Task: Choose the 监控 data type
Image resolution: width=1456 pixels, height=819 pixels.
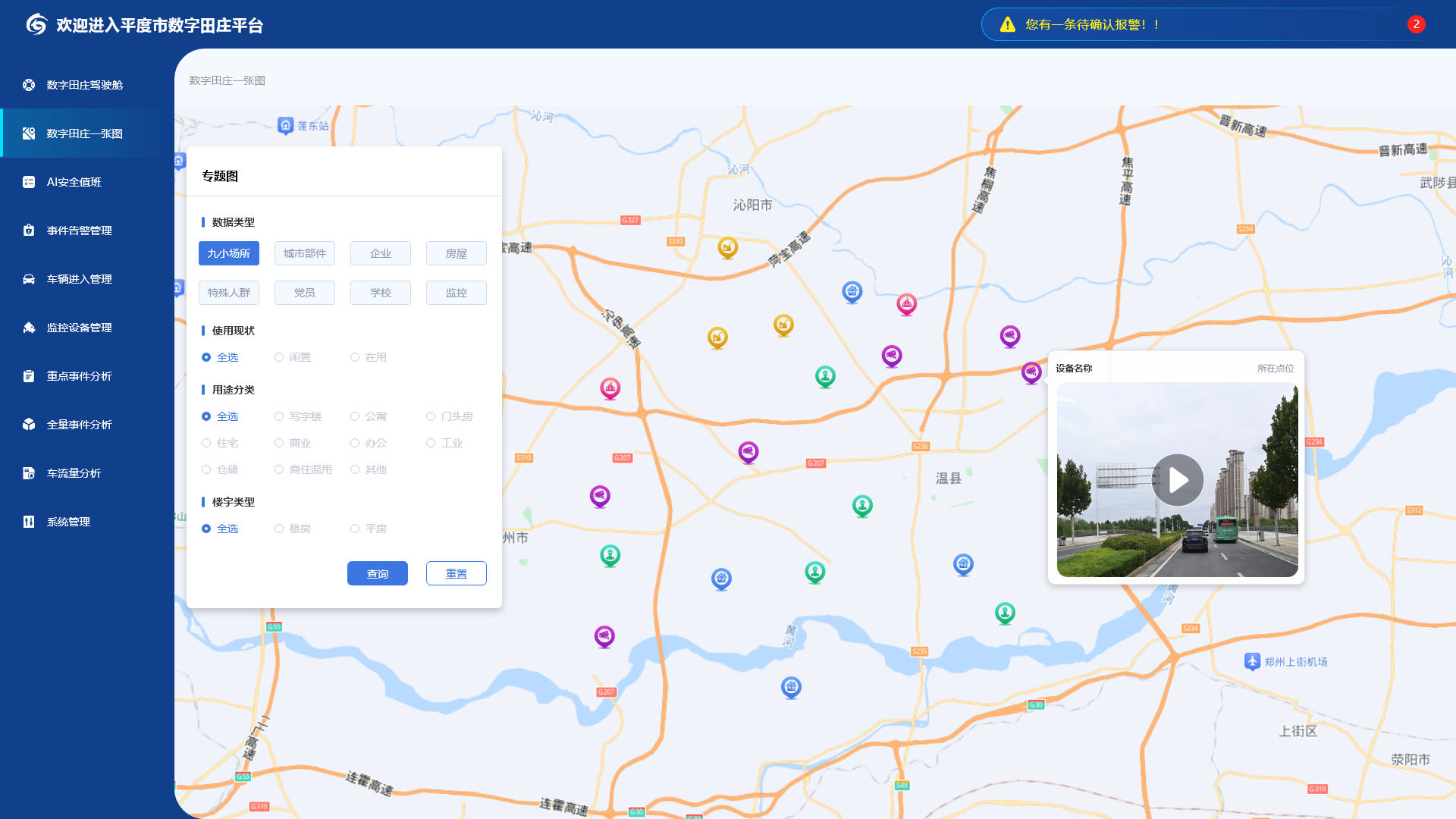Action: tap(457, 293)
